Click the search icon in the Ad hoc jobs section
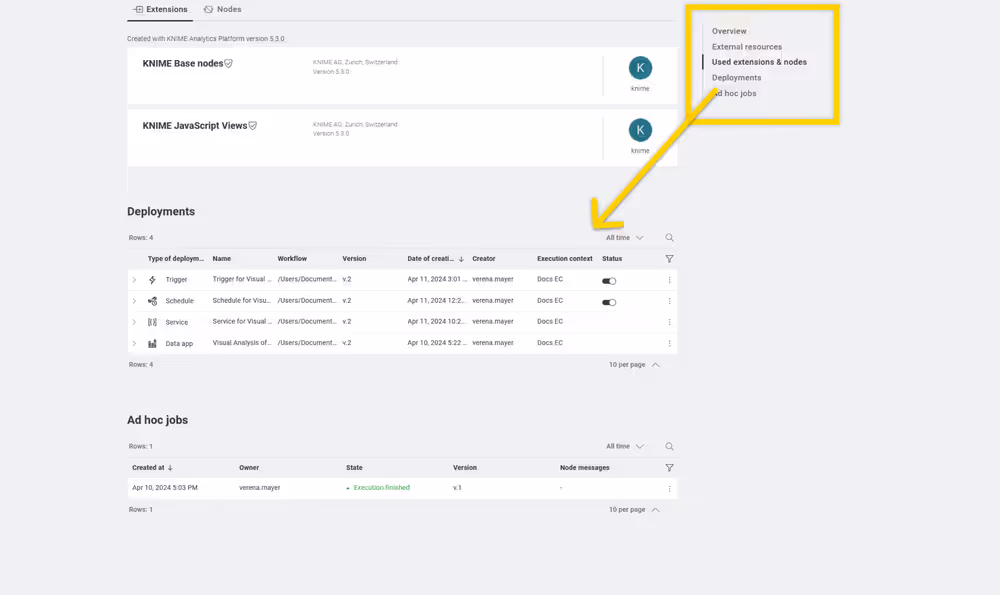Screen dimensions: 1000x595 (x=669, y=446)
